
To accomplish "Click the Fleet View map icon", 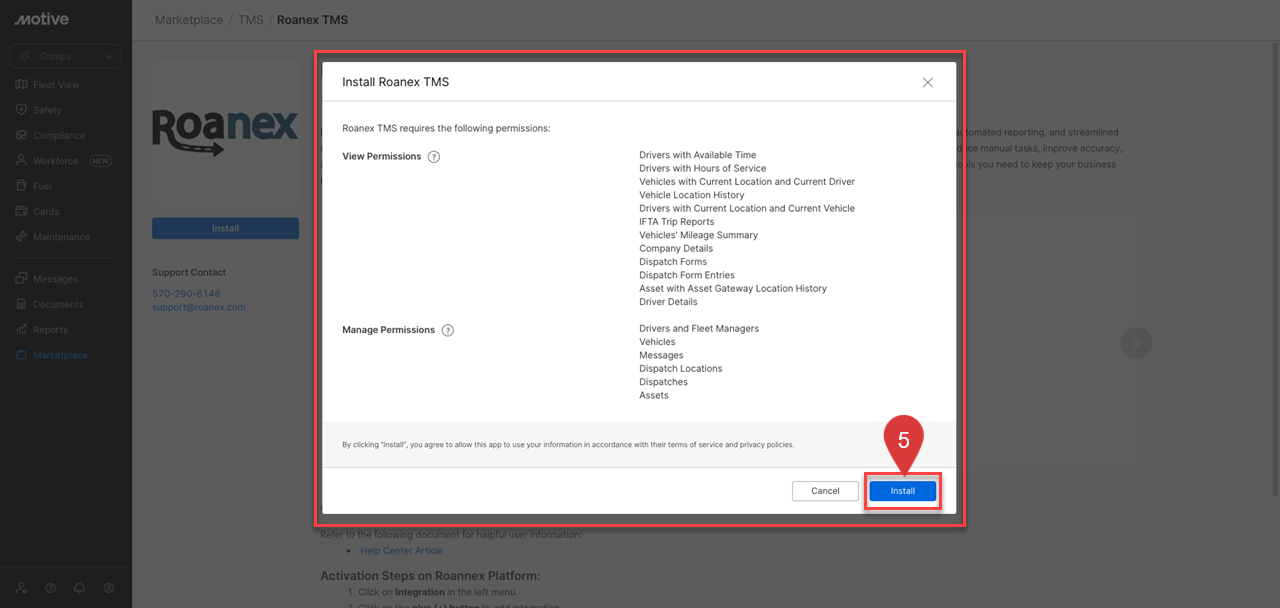I will [x=22, y=85].
